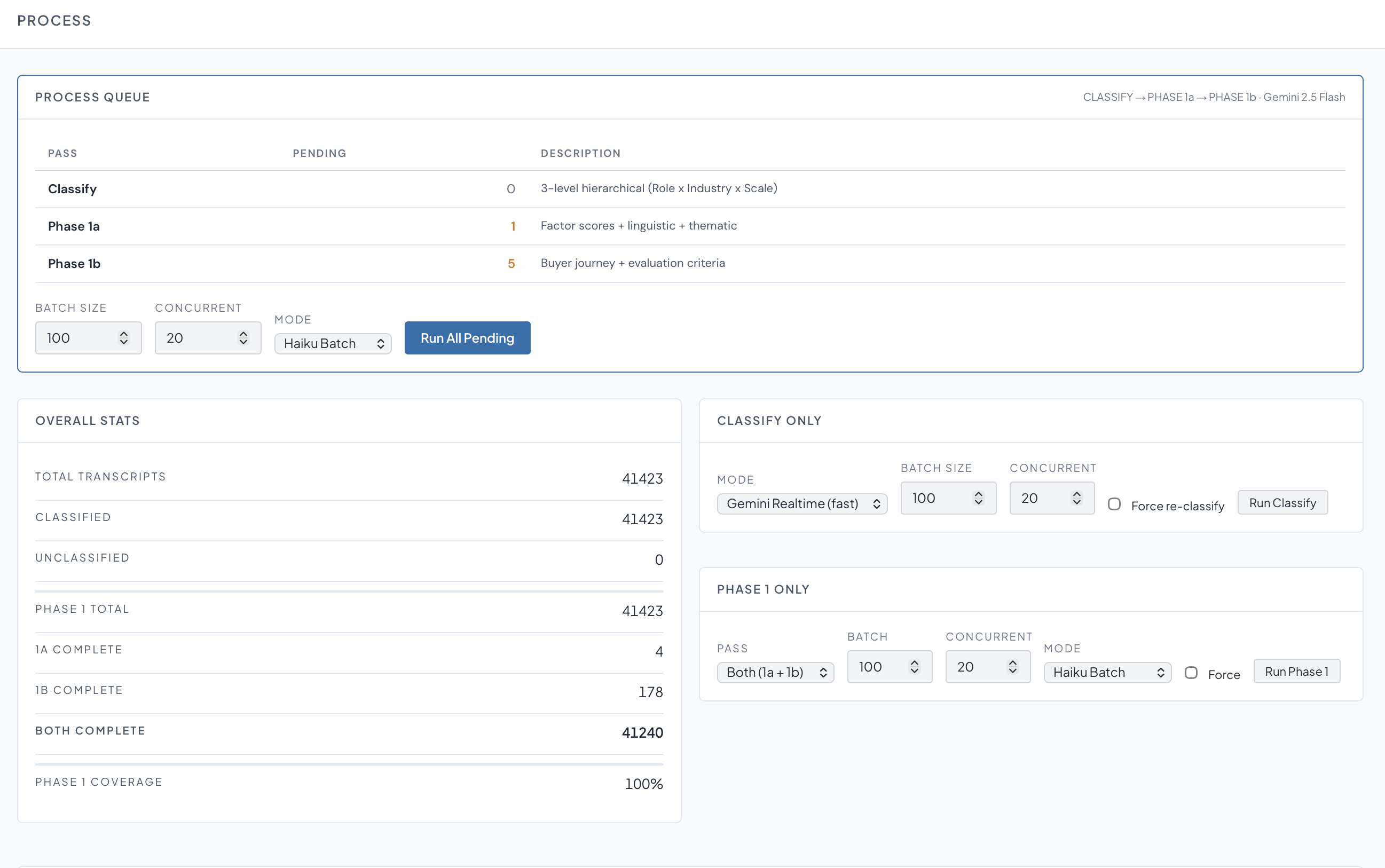Click the Both Complete value 41240
Screen dimensions: 1385x868
click(642, 732)
